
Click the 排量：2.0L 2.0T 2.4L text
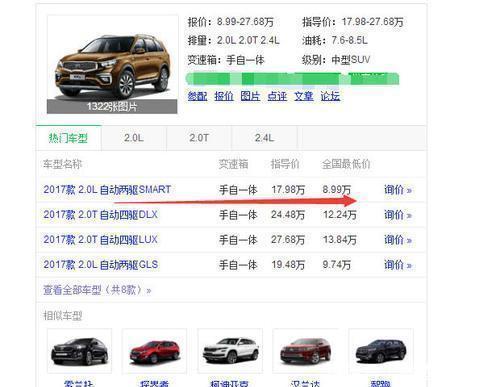point(233,41)
